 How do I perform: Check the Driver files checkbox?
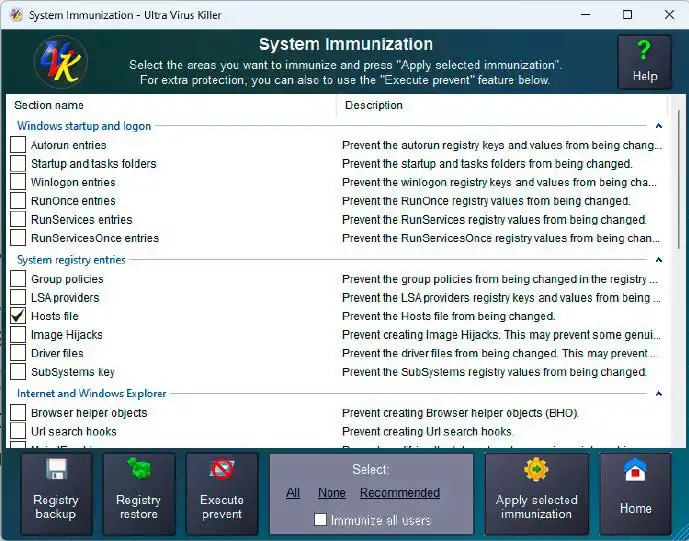coord(18,353)
